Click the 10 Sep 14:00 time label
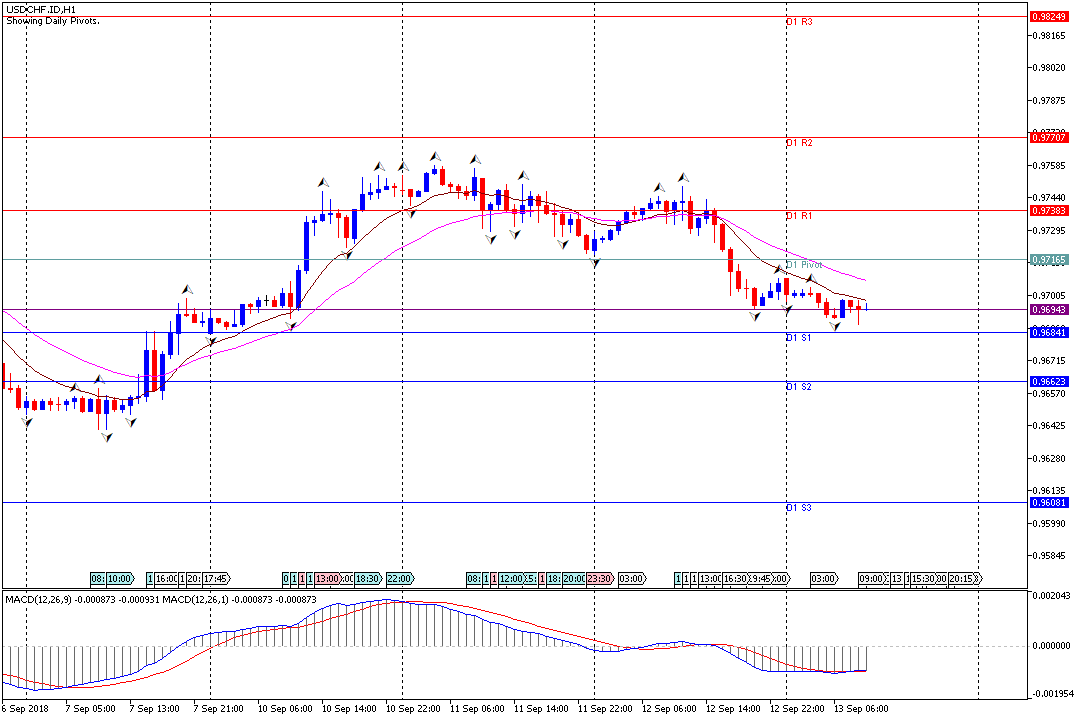Screen dimensions: 1080x720 point(349,709)
